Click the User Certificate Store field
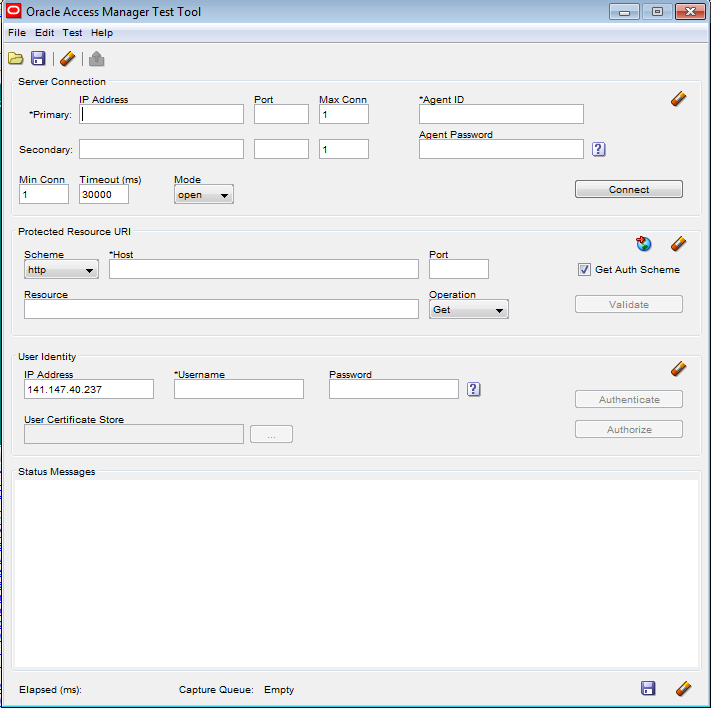711x708 pixels. click(134, 434)
